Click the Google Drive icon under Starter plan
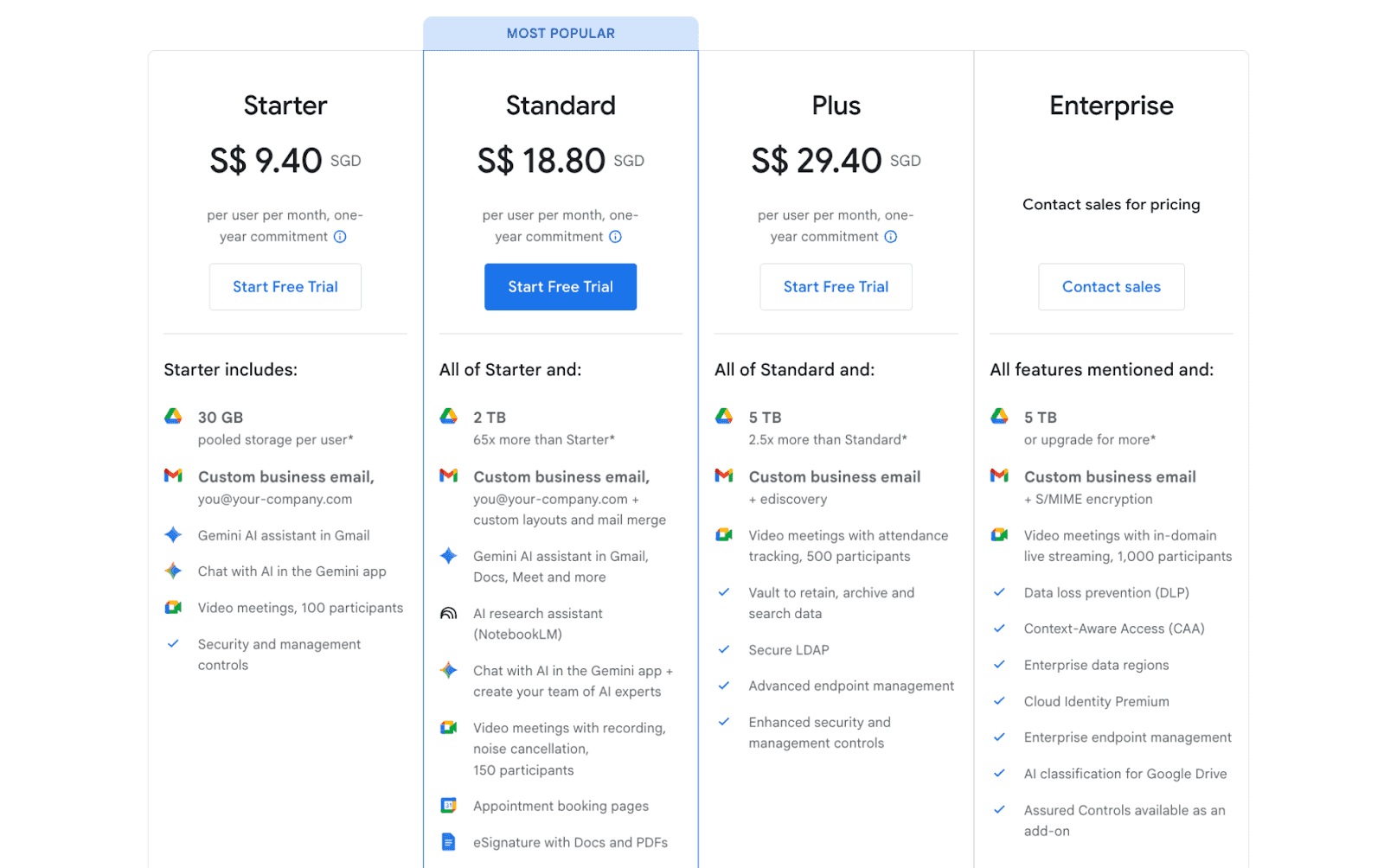Viewport: 1384px width, 868px height. pos(173,418)
